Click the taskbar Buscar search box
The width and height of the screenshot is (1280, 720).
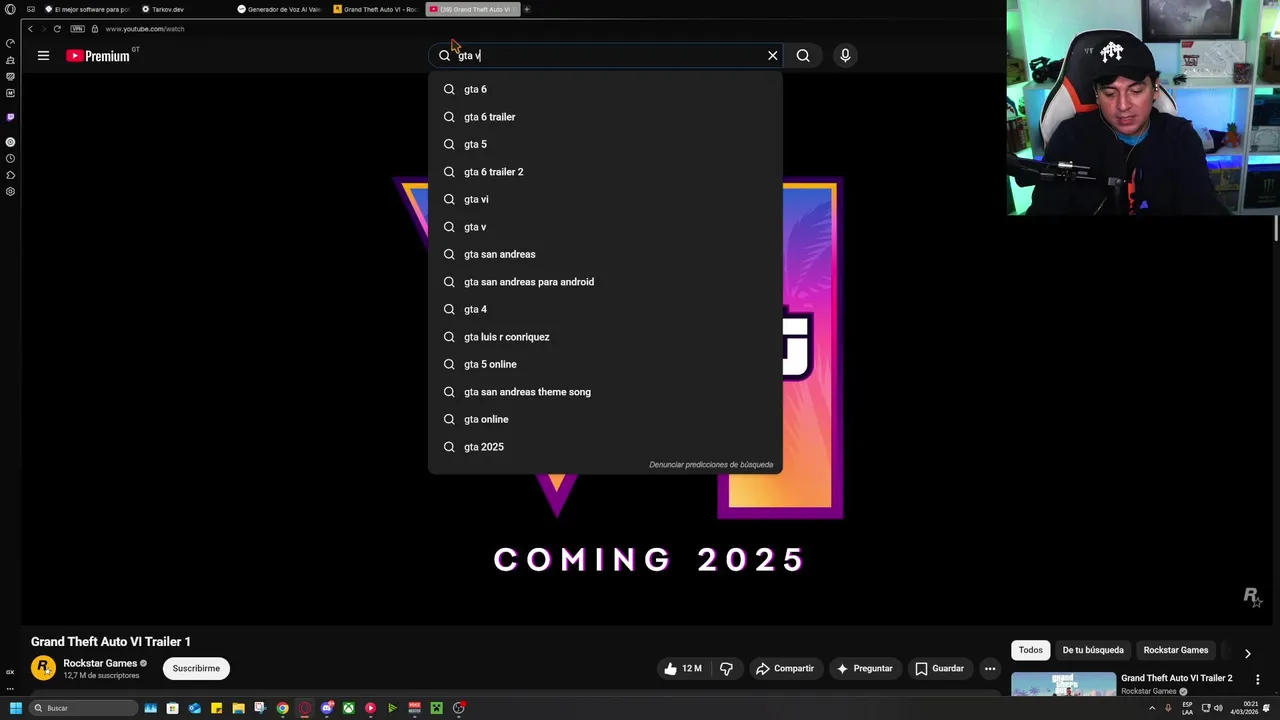83,708
